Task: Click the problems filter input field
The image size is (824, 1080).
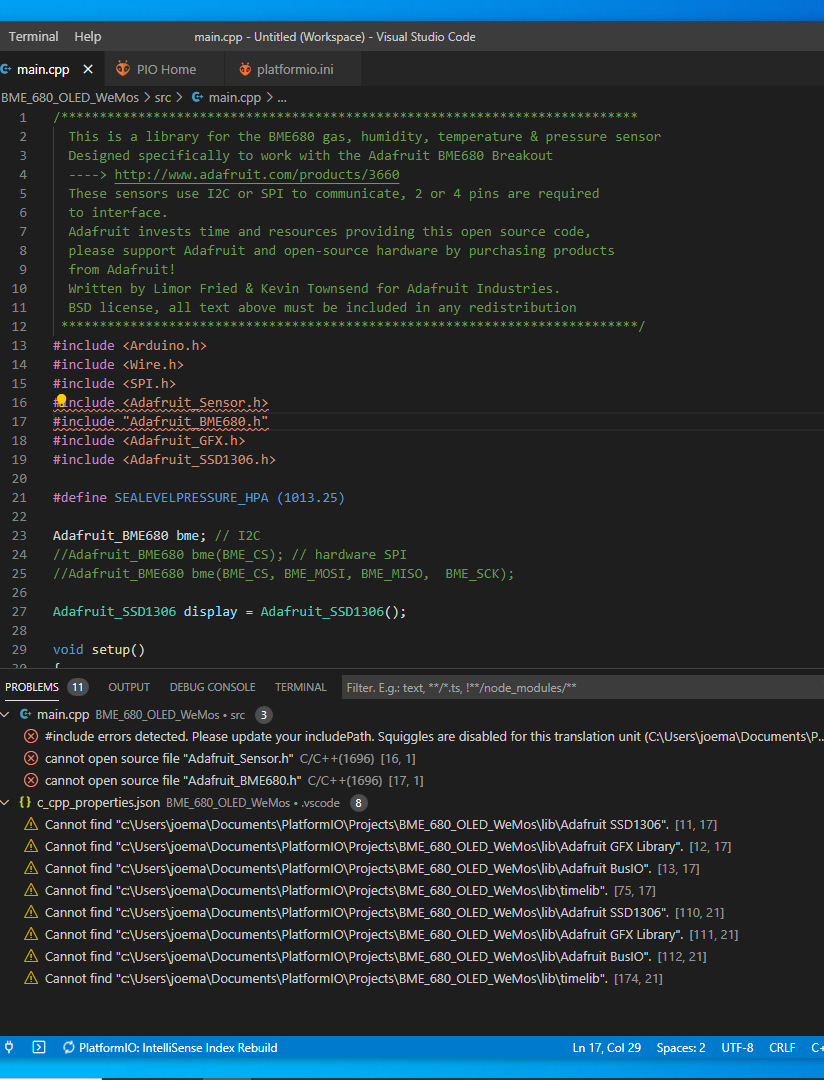Action: click(x=583, y=687)
